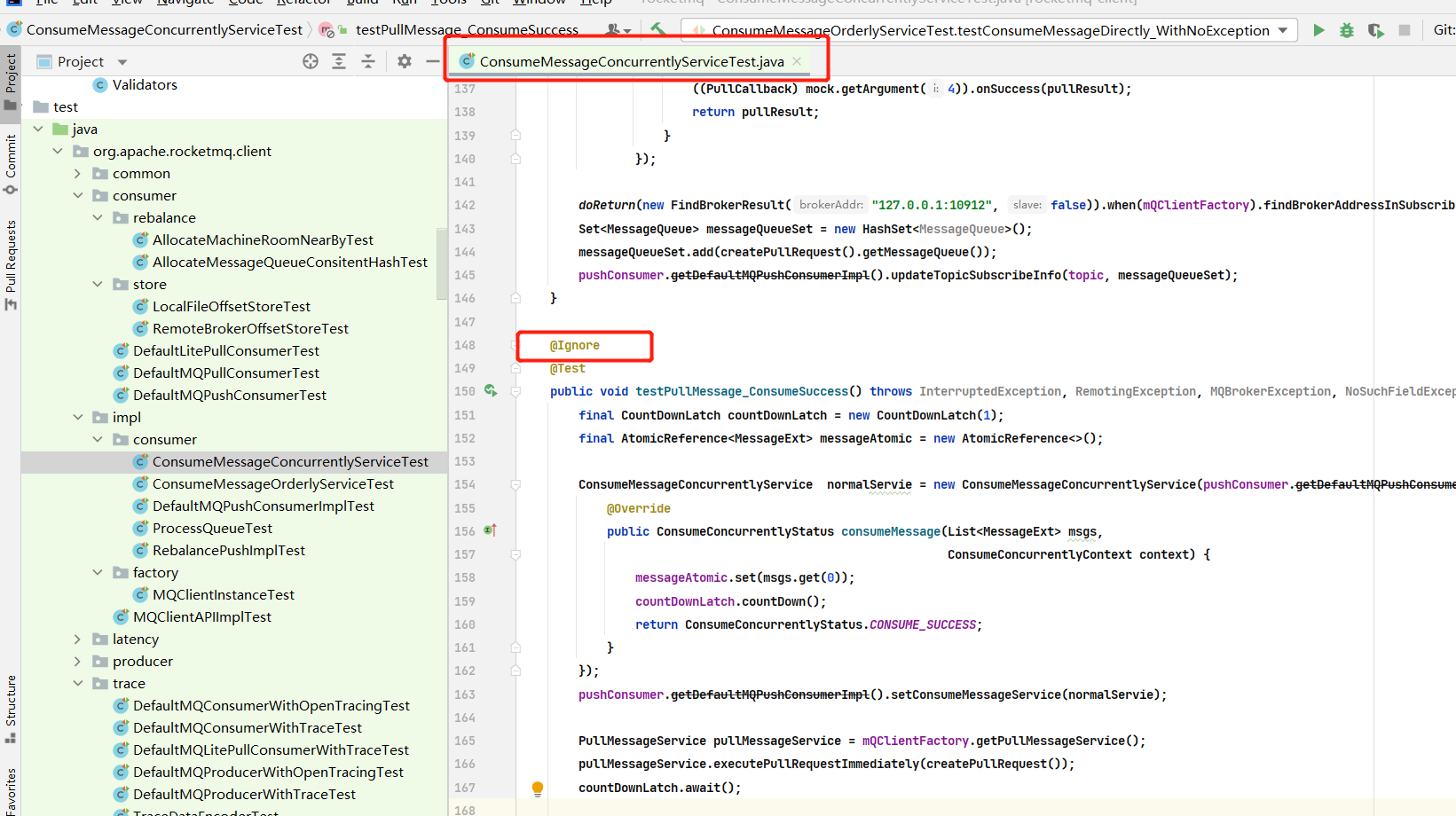Toggle fold end marker at line 140
Viewport: 1456px width, 816px height.
tap(516, 159)
